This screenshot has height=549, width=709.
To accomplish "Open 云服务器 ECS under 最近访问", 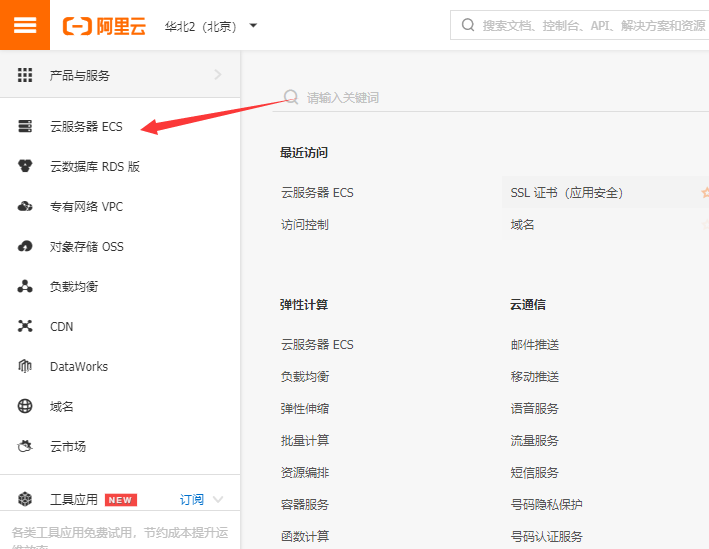I will point(317,193).
